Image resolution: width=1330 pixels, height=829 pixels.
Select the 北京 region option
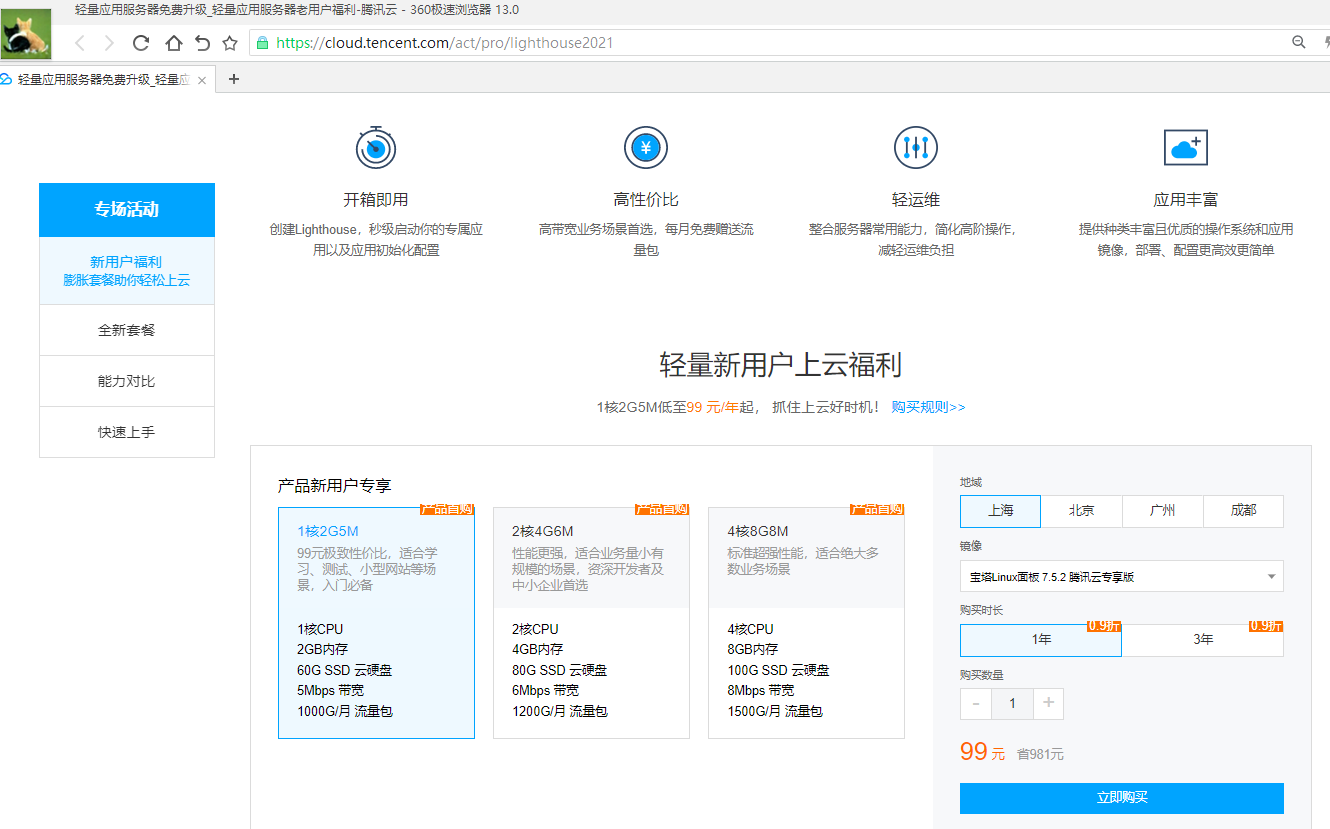pyautogui.click(x=1081, y=510)
